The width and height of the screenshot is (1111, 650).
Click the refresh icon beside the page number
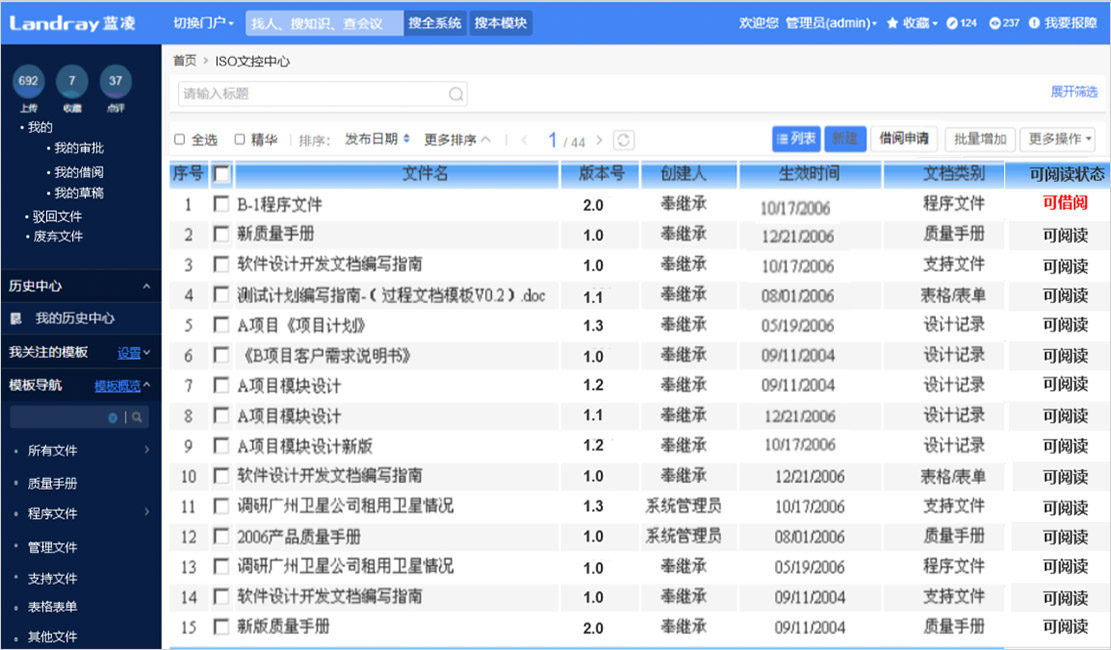(x=623, y=141)
